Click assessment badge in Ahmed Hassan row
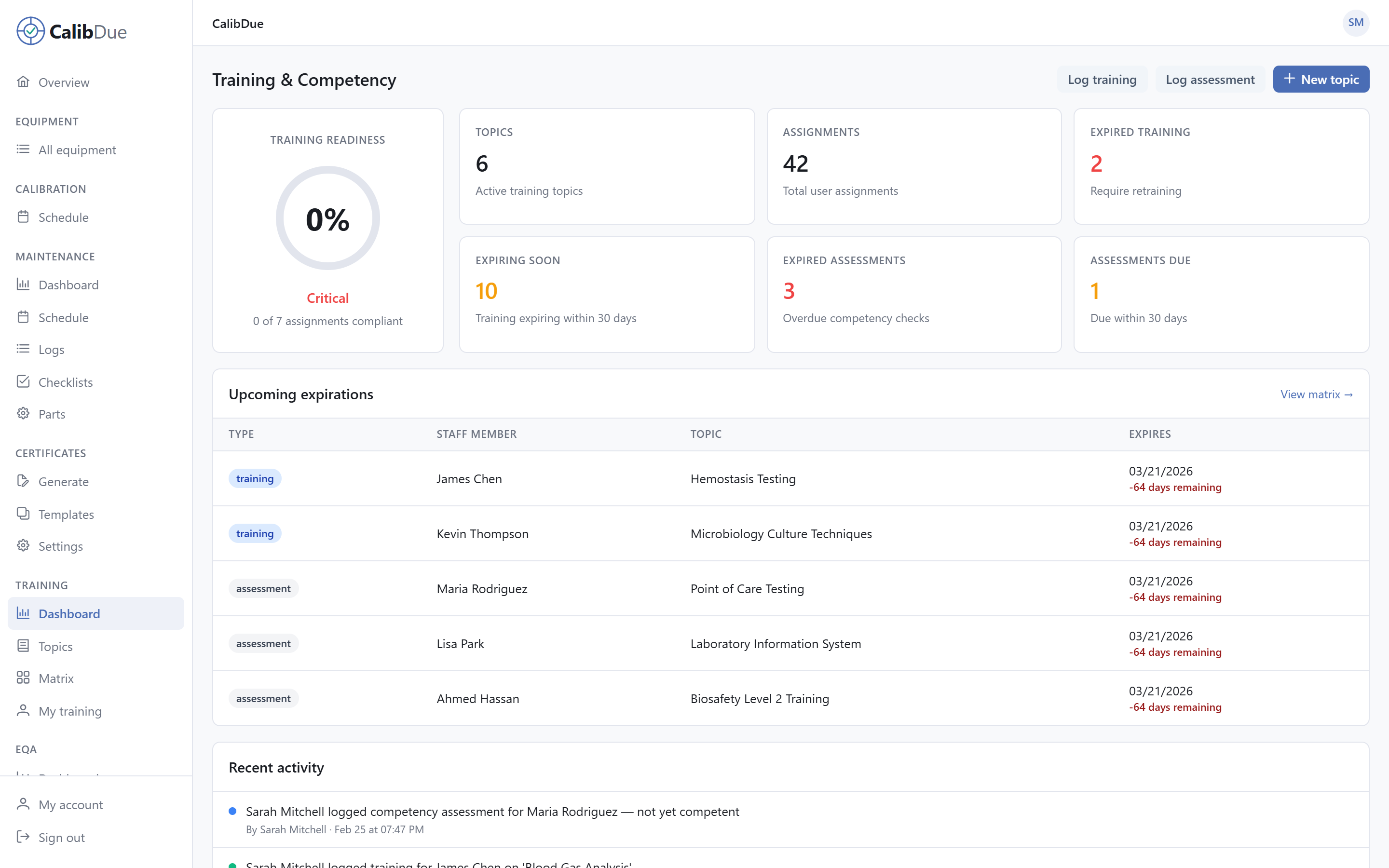The width and height of the screenshot is (1389, 868). [x=263, y=699]
